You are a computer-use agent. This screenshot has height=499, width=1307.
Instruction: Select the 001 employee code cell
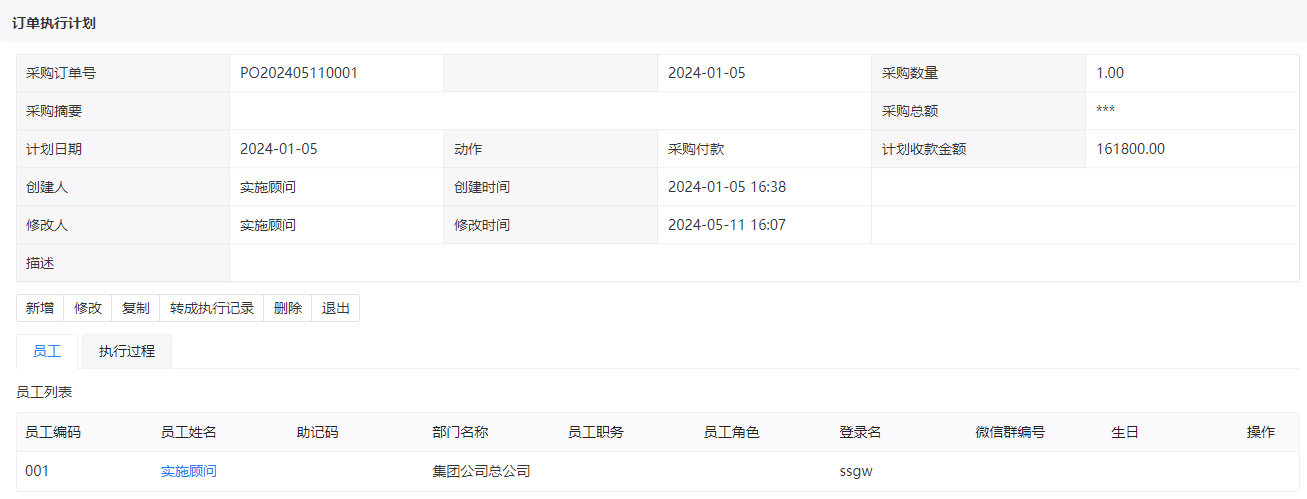coord(37,471)
